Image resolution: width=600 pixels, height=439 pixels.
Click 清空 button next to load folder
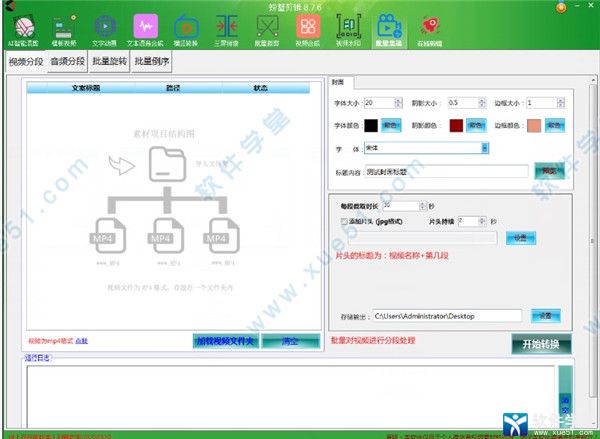[x=290, y=341]
